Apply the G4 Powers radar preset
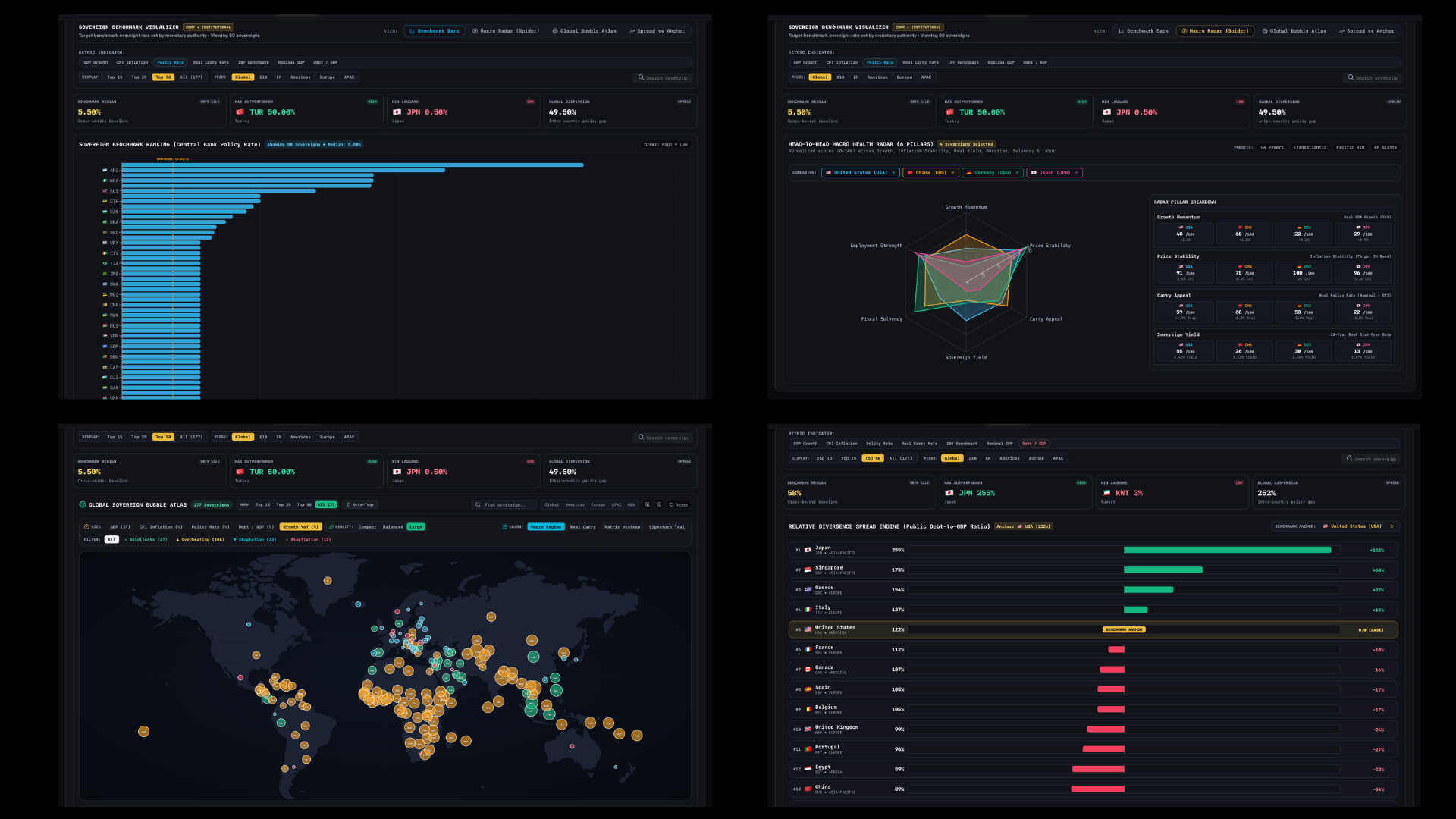This screenshot has width=1456, height=819. 1272,147
